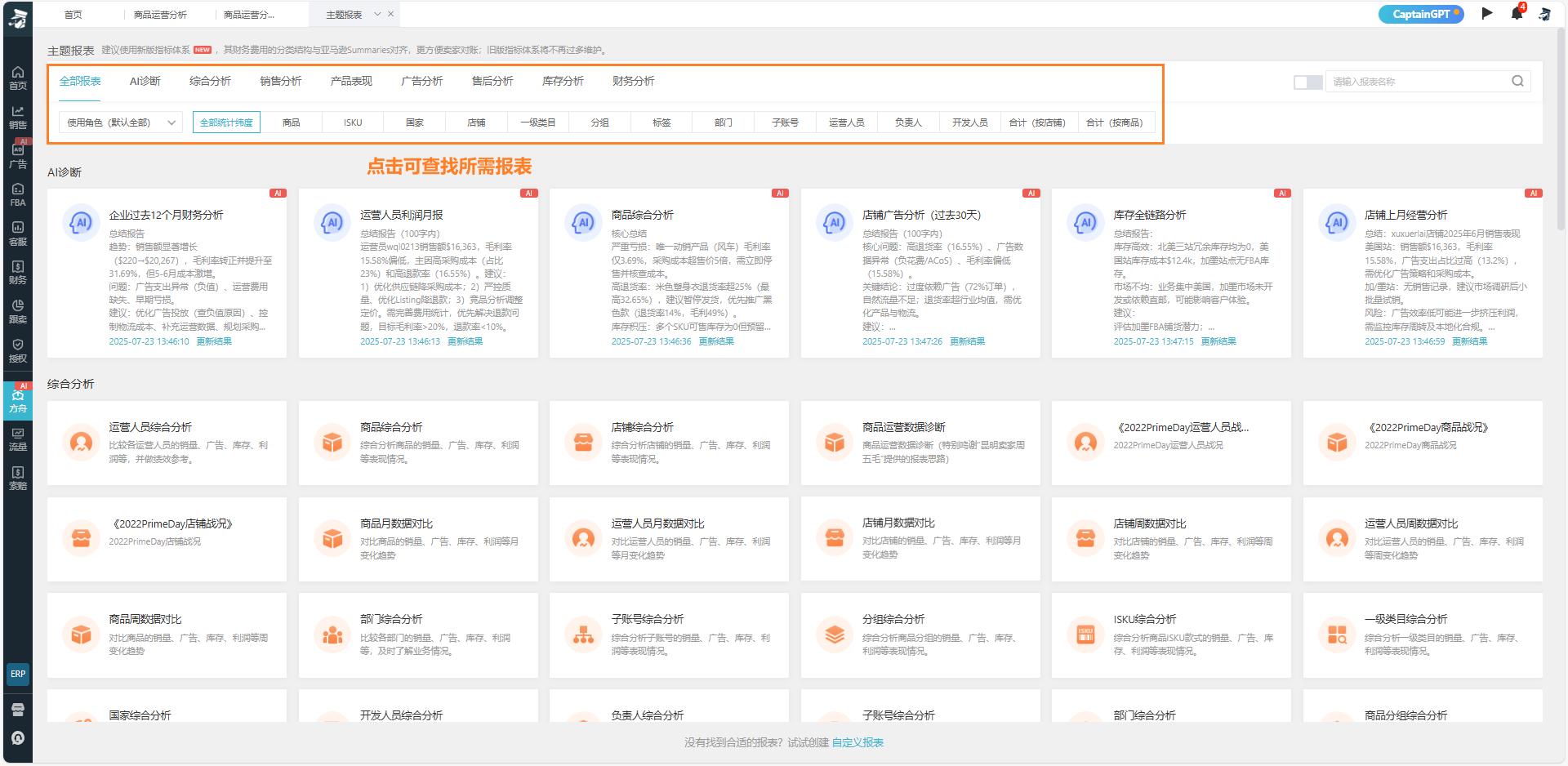
Task: Open 销售 sidebar module
Action: (x=18, y=117)
